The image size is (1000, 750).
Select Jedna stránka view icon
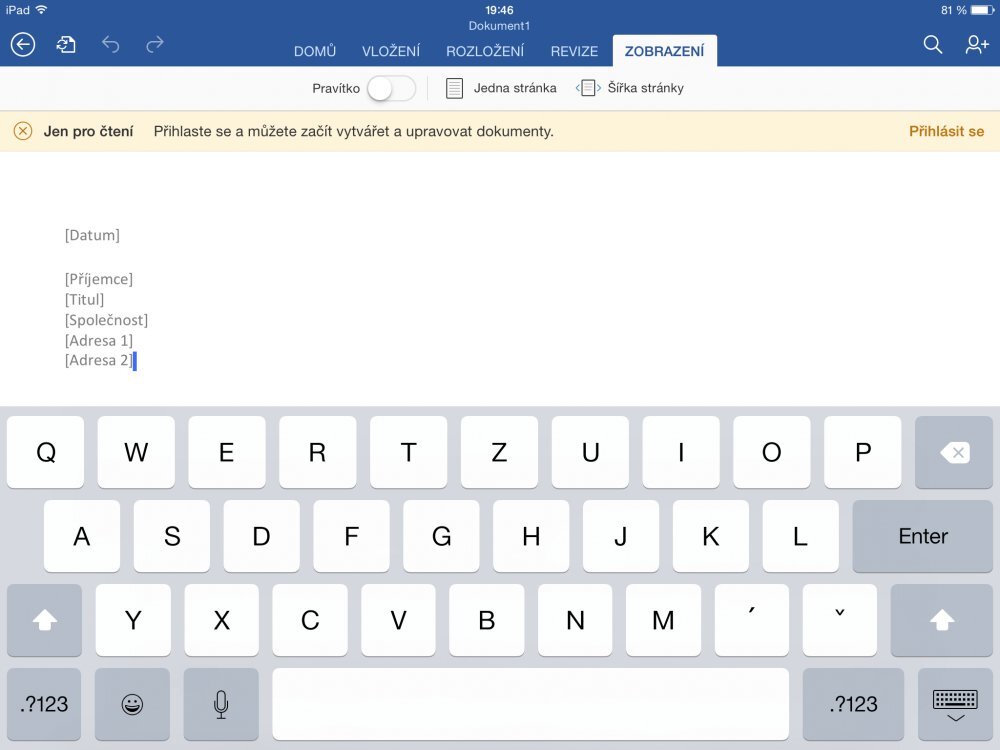point(453,88)
